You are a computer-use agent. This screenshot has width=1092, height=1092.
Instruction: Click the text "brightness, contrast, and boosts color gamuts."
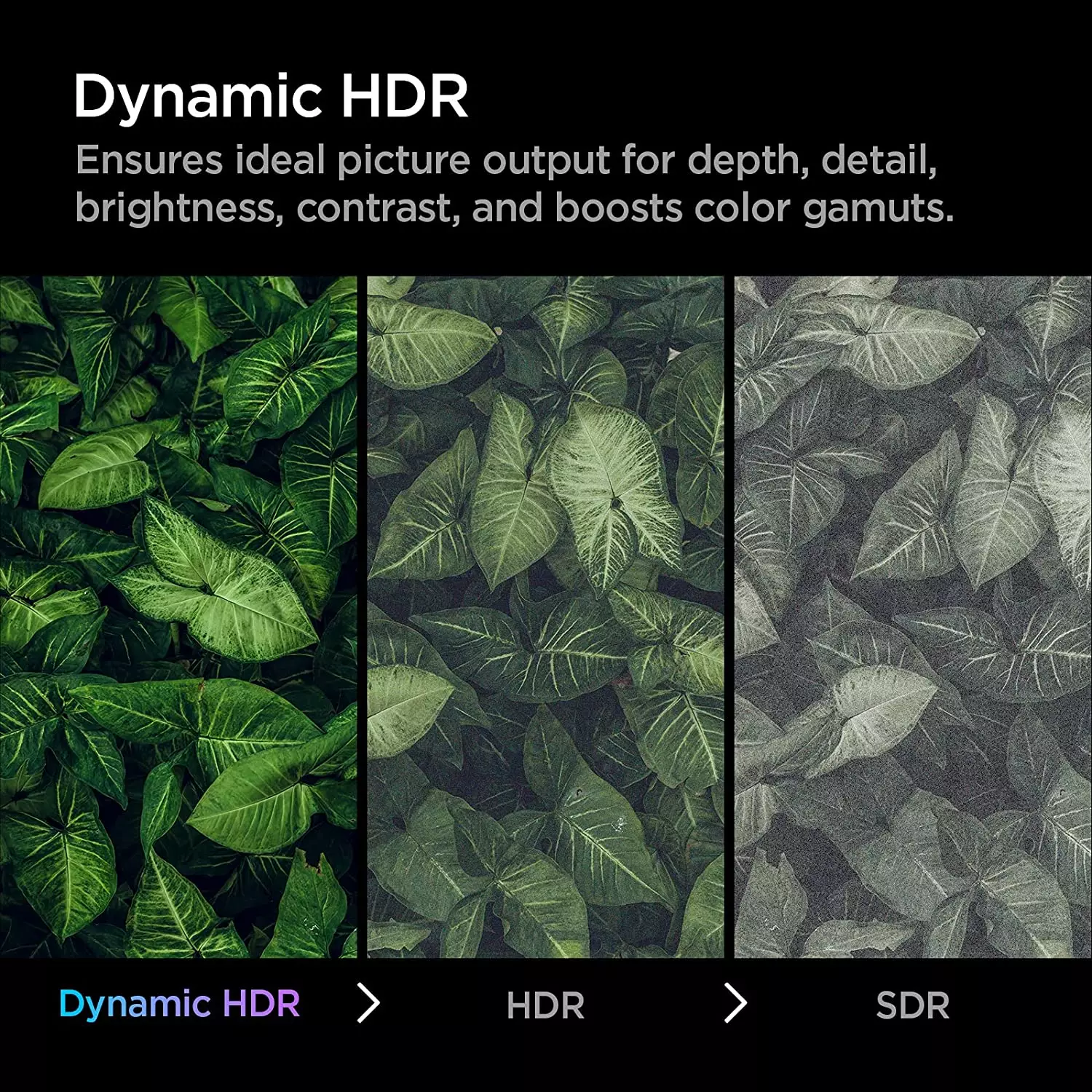point(515,208)
